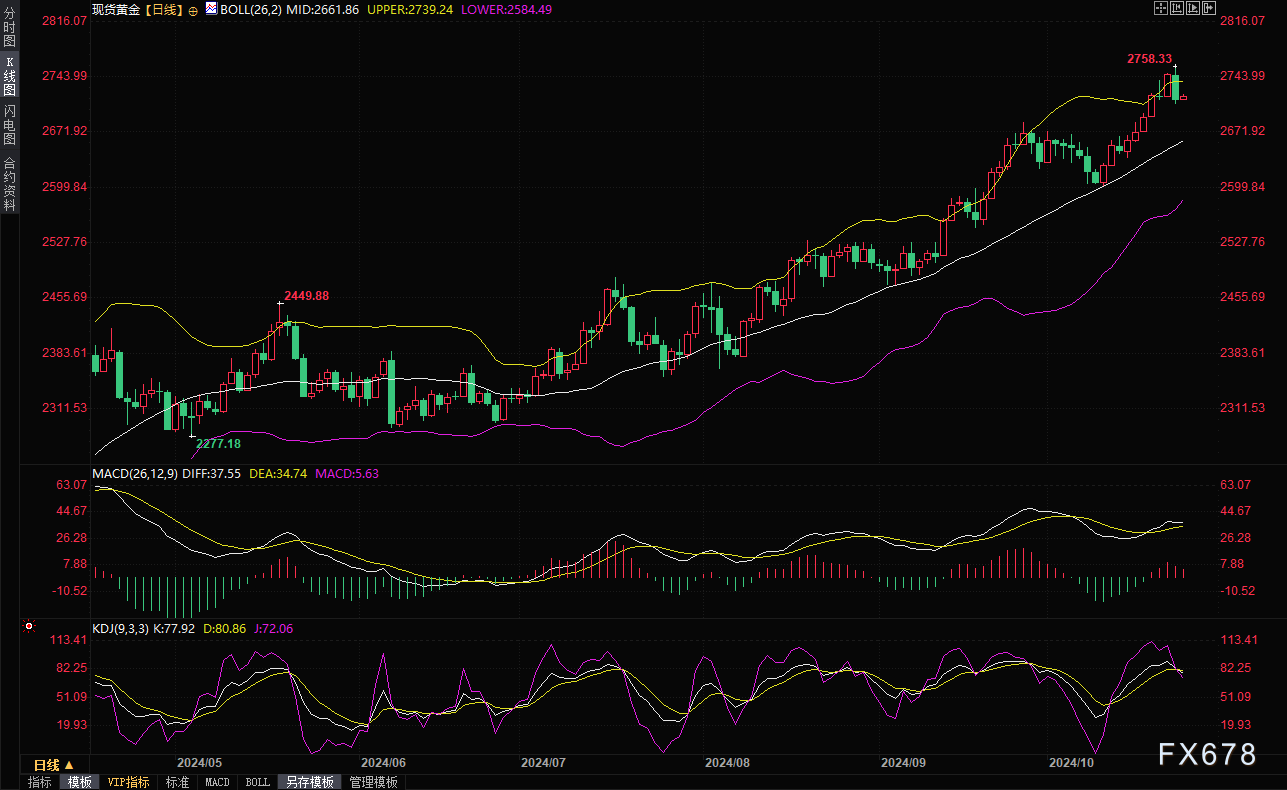Click the 另存模板 button
This screenshot has width=1287, height=790.
coord(308,782)
